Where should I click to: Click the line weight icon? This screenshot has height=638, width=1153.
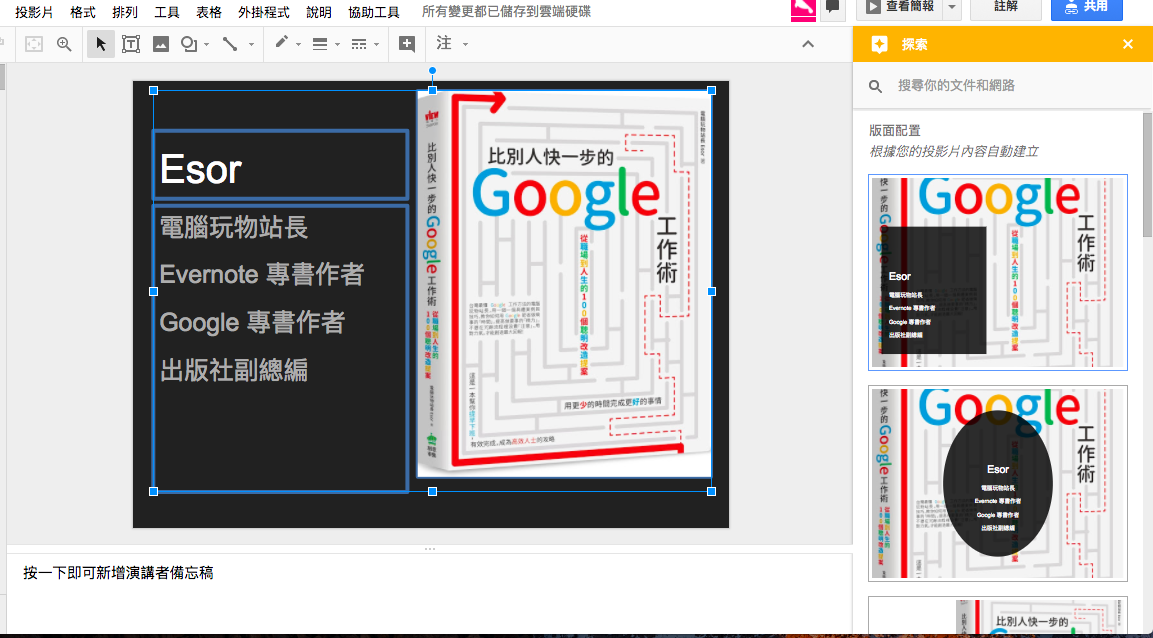click(x=320, y=44)
